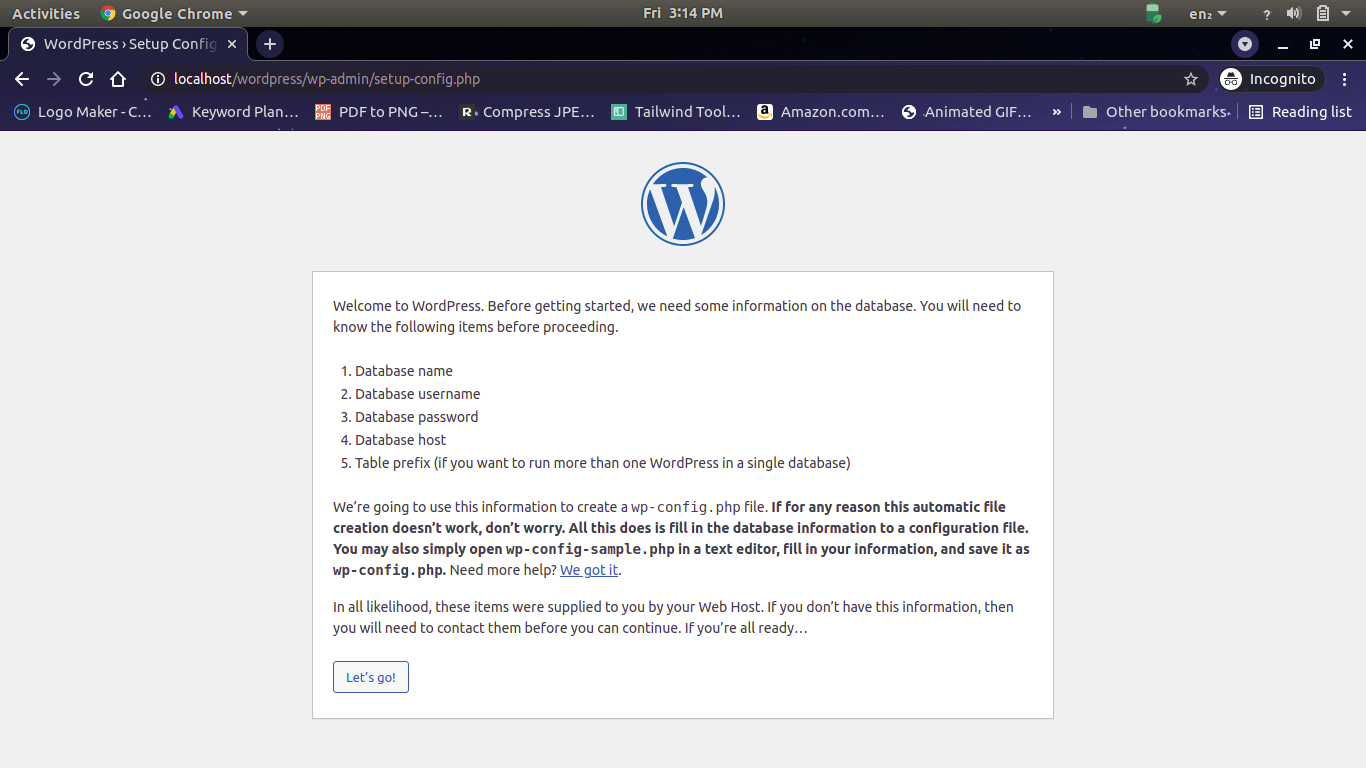
Task: Open the Animated GIF bookmark
Action: [966, 112]
